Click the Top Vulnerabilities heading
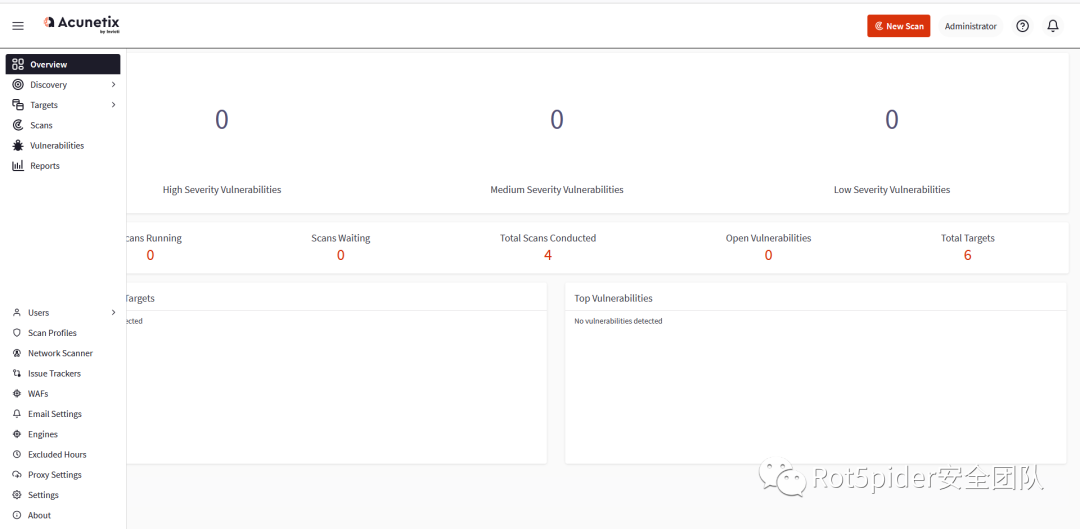This screenshot has height=529, width=1080. point(613,298)
